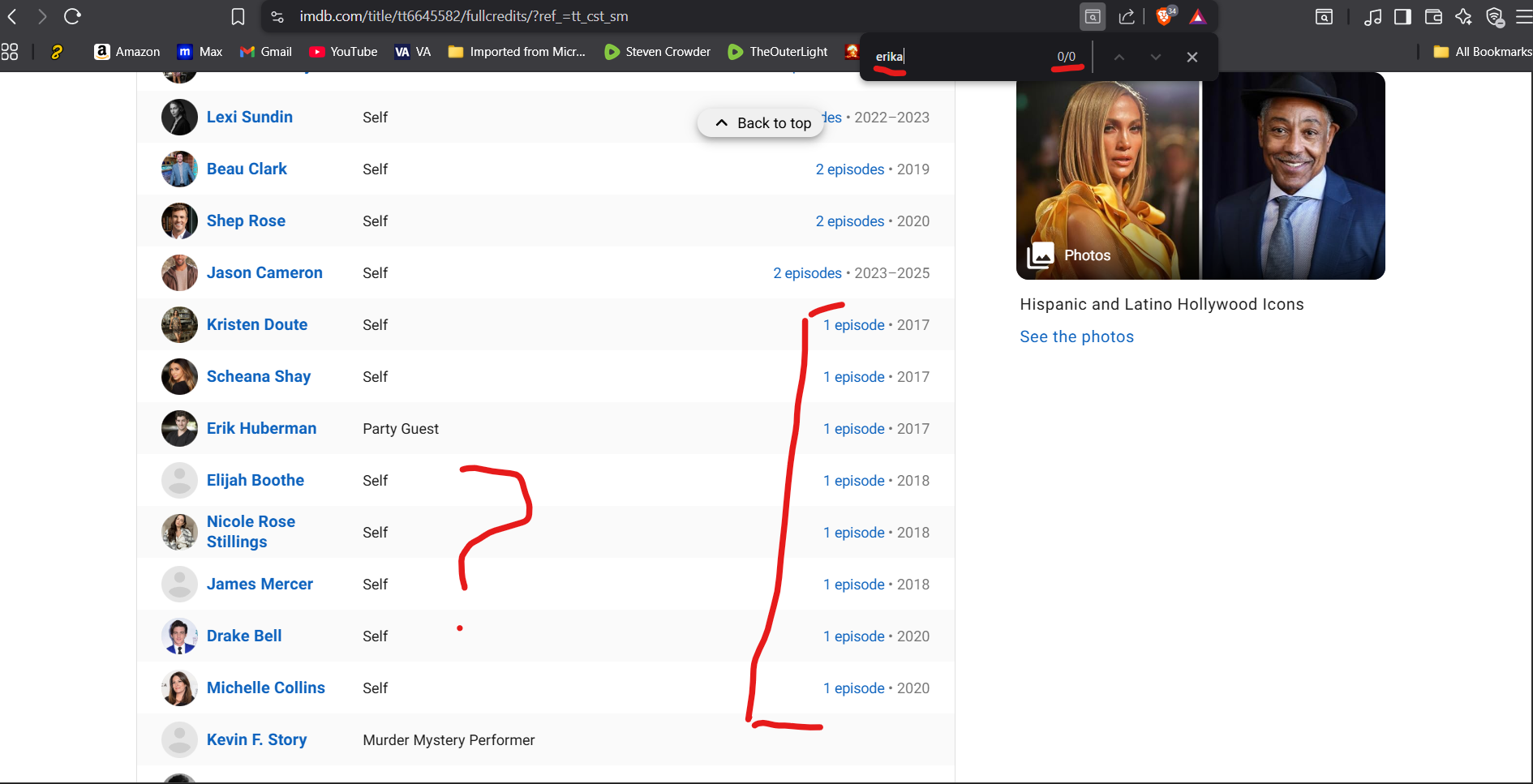Open Scheana Shay's profile link

pos(259,376)
